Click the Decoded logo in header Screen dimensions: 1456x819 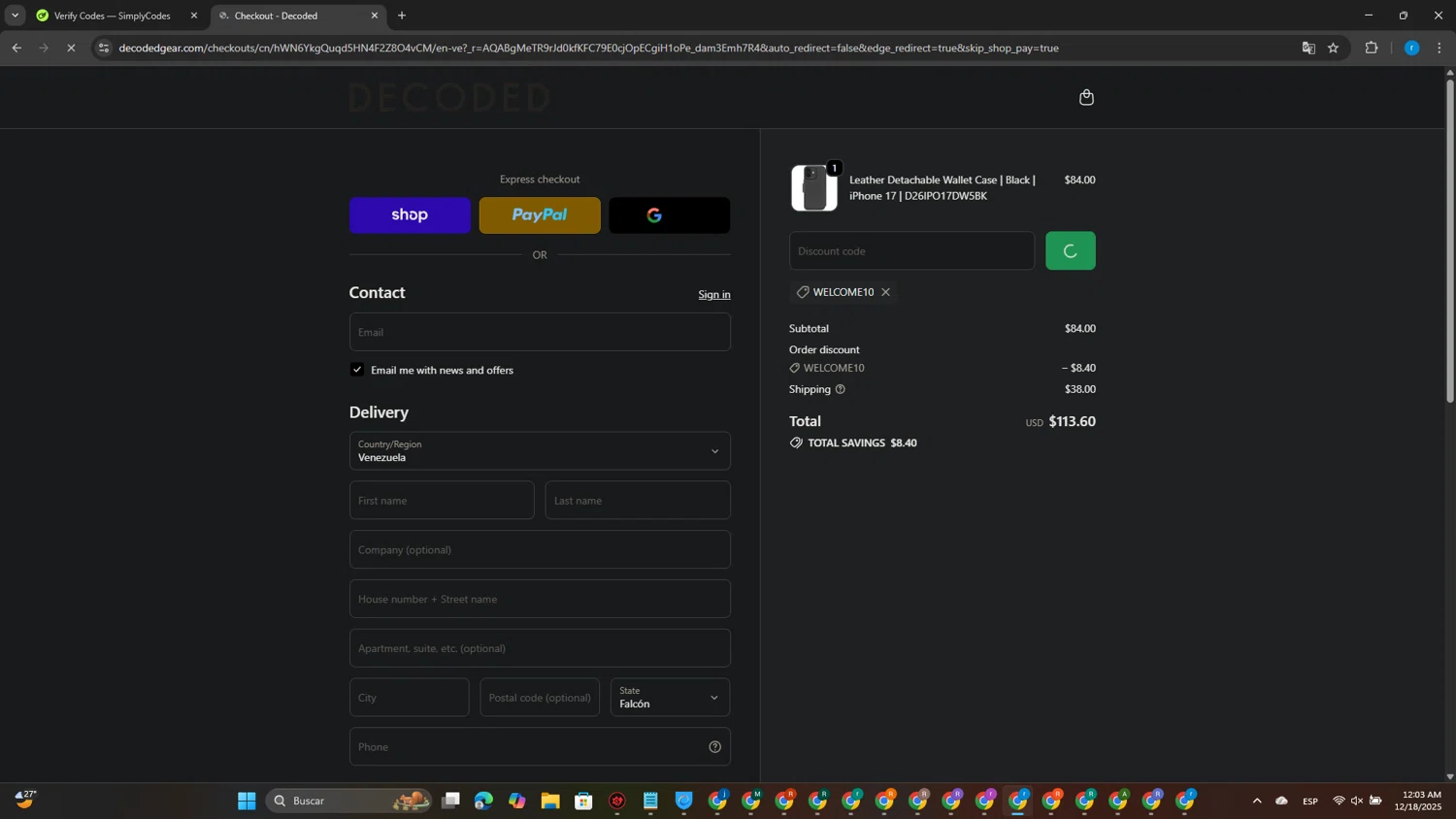[x=449, y=97]
